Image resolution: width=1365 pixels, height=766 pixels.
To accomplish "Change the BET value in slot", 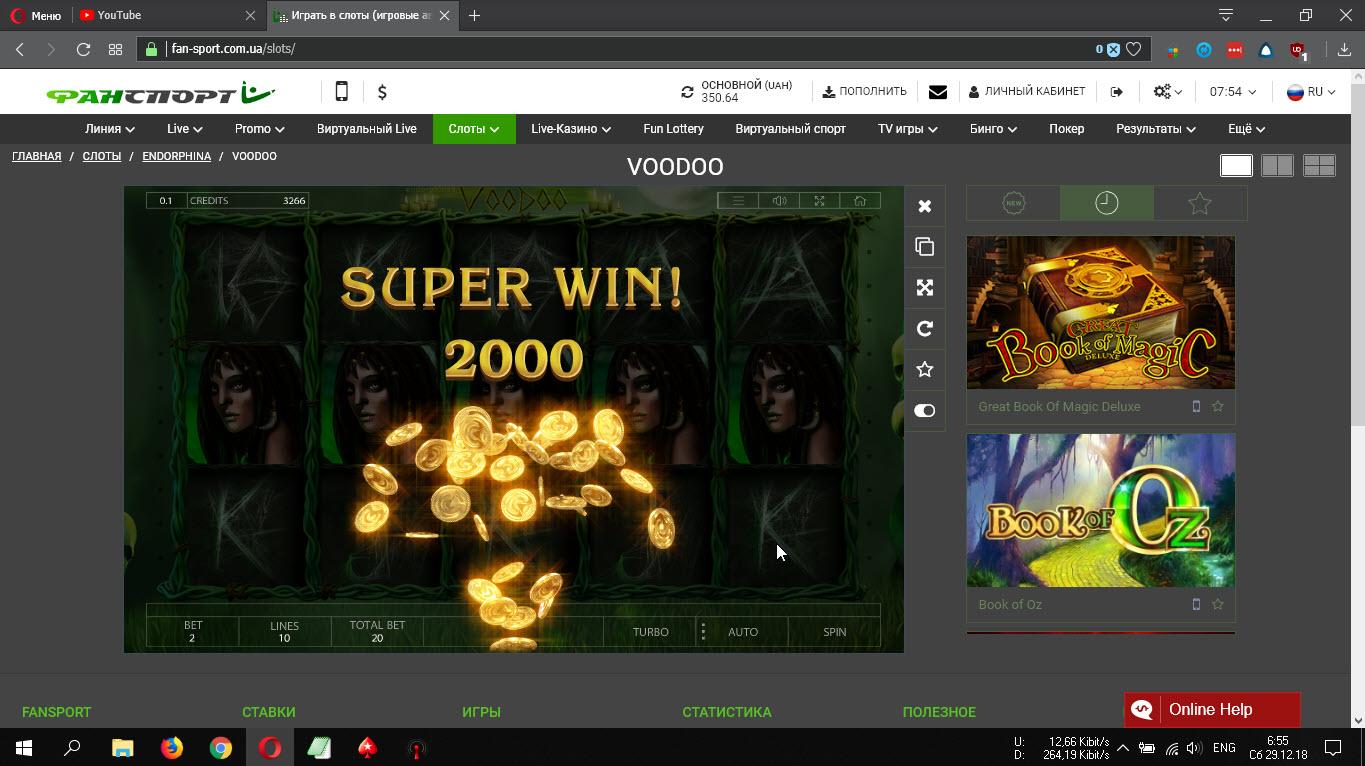I will (193, 632).
